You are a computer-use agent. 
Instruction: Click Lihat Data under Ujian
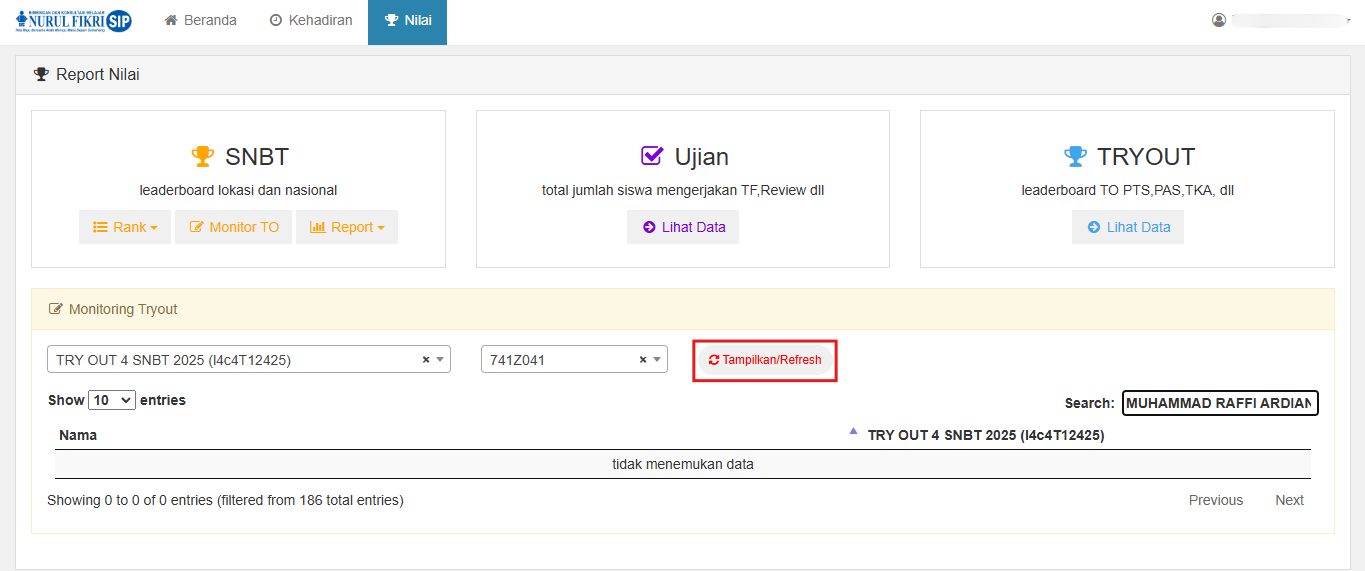(x=683, y=227)
